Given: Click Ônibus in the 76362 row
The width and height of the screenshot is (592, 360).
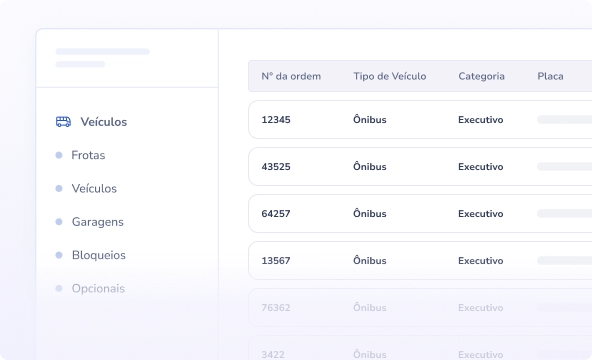Looking at the screenshot, I should (x=370, y=307).
